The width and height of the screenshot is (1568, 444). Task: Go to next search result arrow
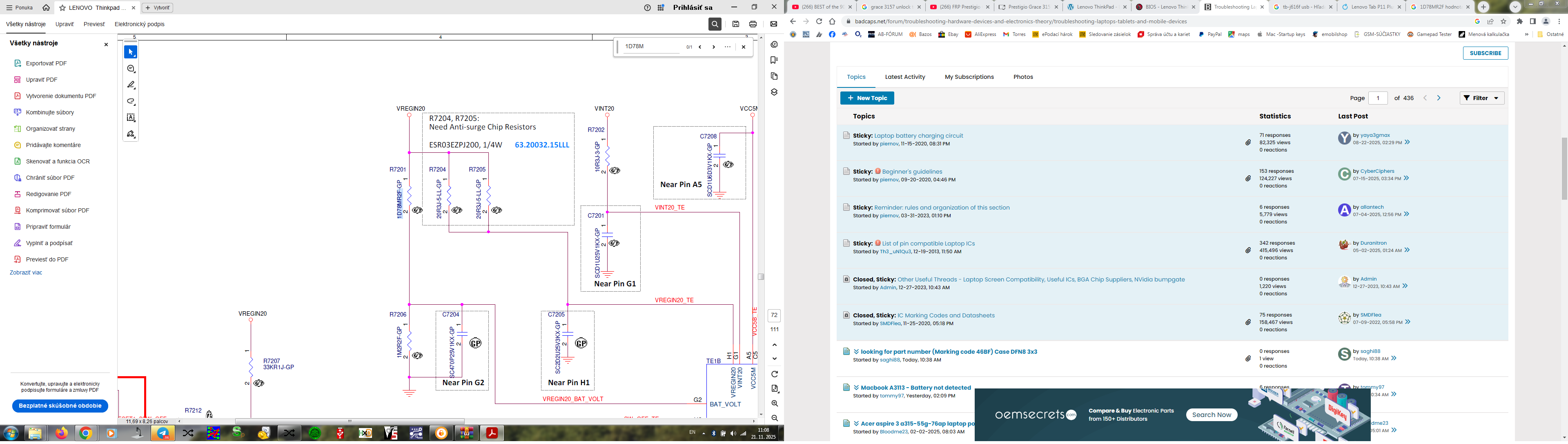(713, 47)
